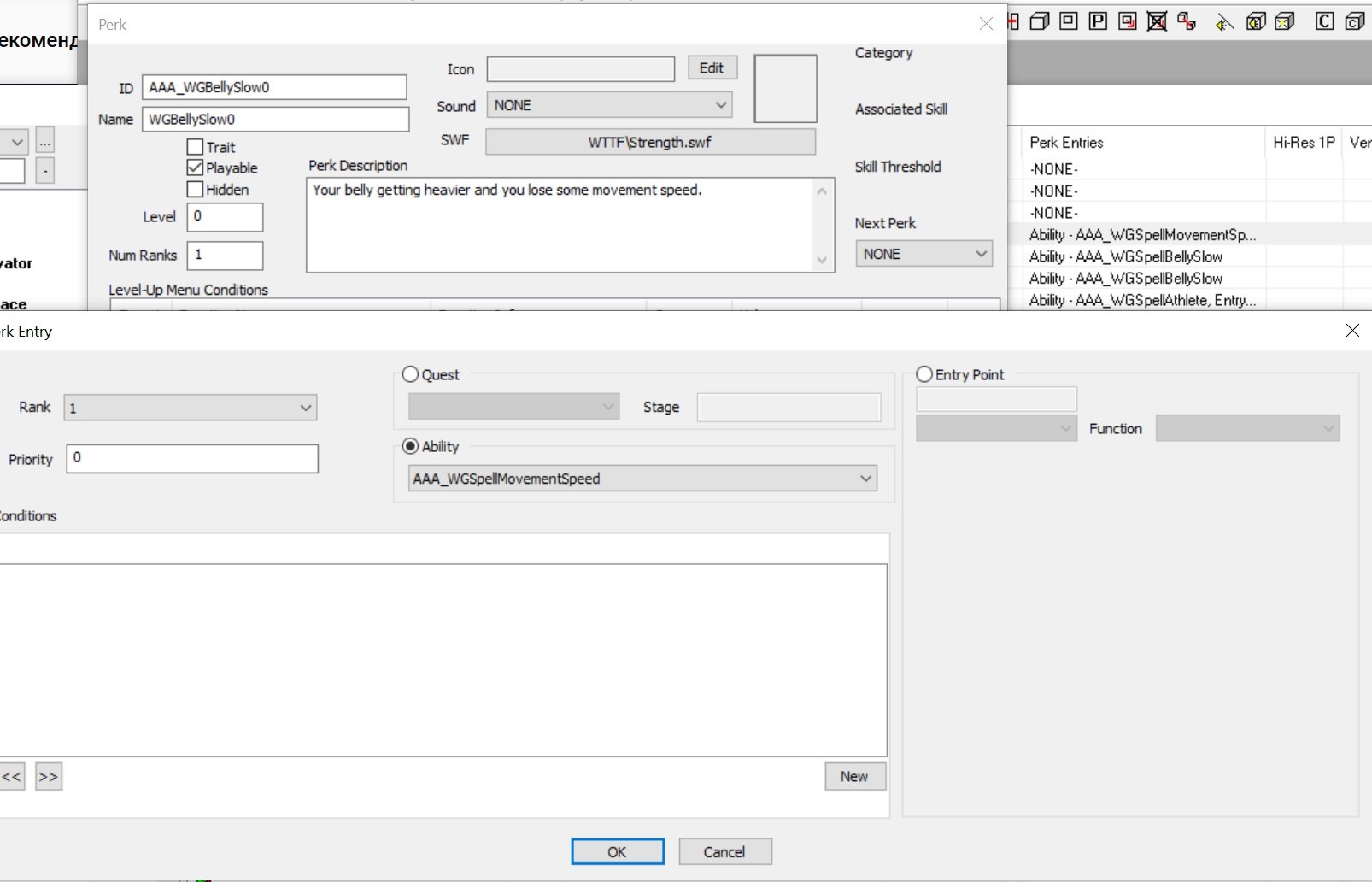Click the Stage input field
This screenshot has height=882, width=1372.
pyautogui.click(x=789, y=407)
